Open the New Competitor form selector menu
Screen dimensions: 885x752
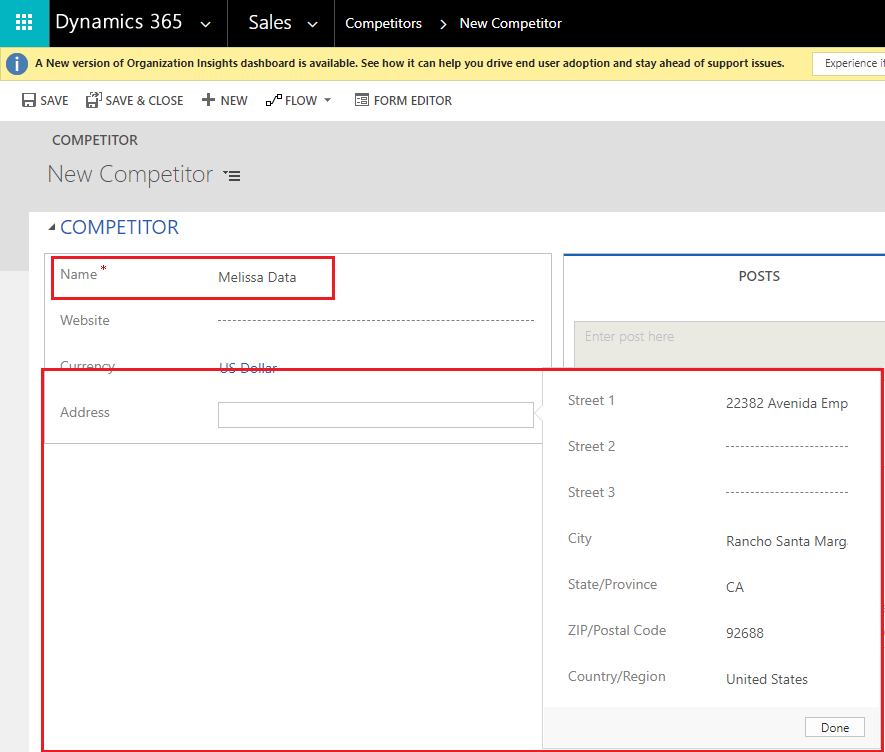(x=232, y=176)
